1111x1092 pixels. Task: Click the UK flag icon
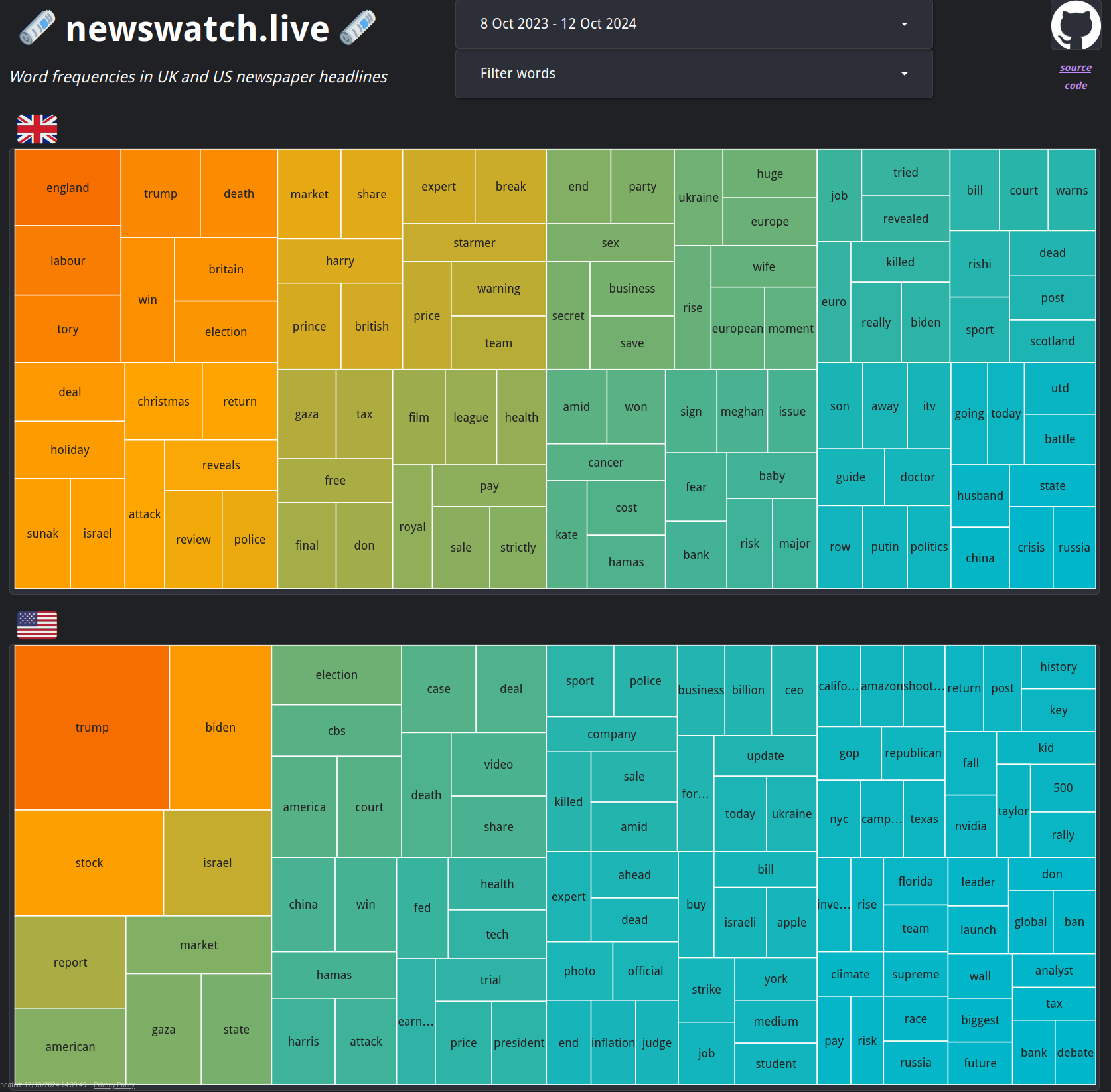[37, 129]
